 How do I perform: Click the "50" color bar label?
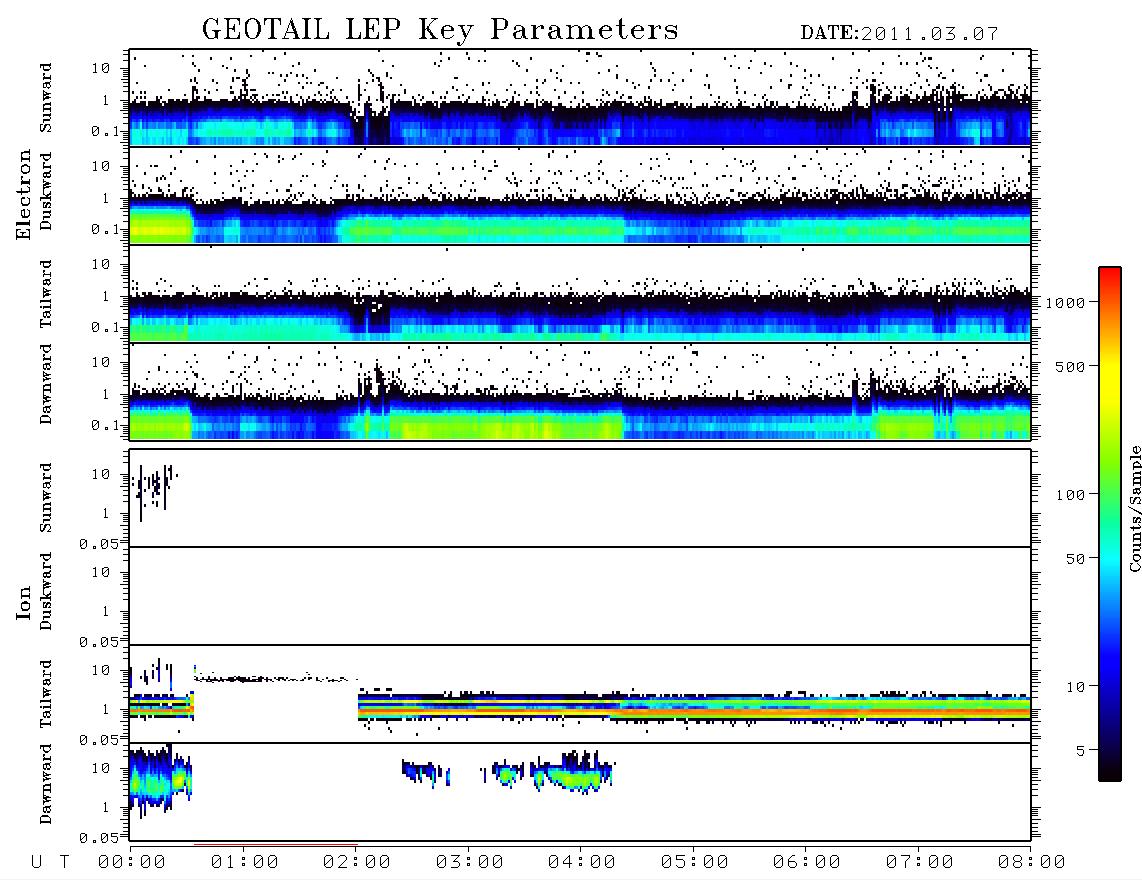[1075, 559]
